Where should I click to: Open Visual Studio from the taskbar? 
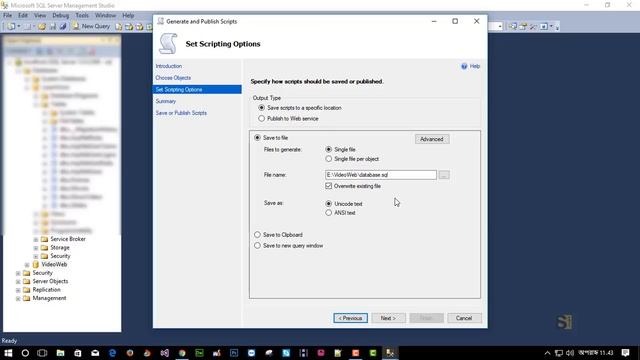(164, 353)
